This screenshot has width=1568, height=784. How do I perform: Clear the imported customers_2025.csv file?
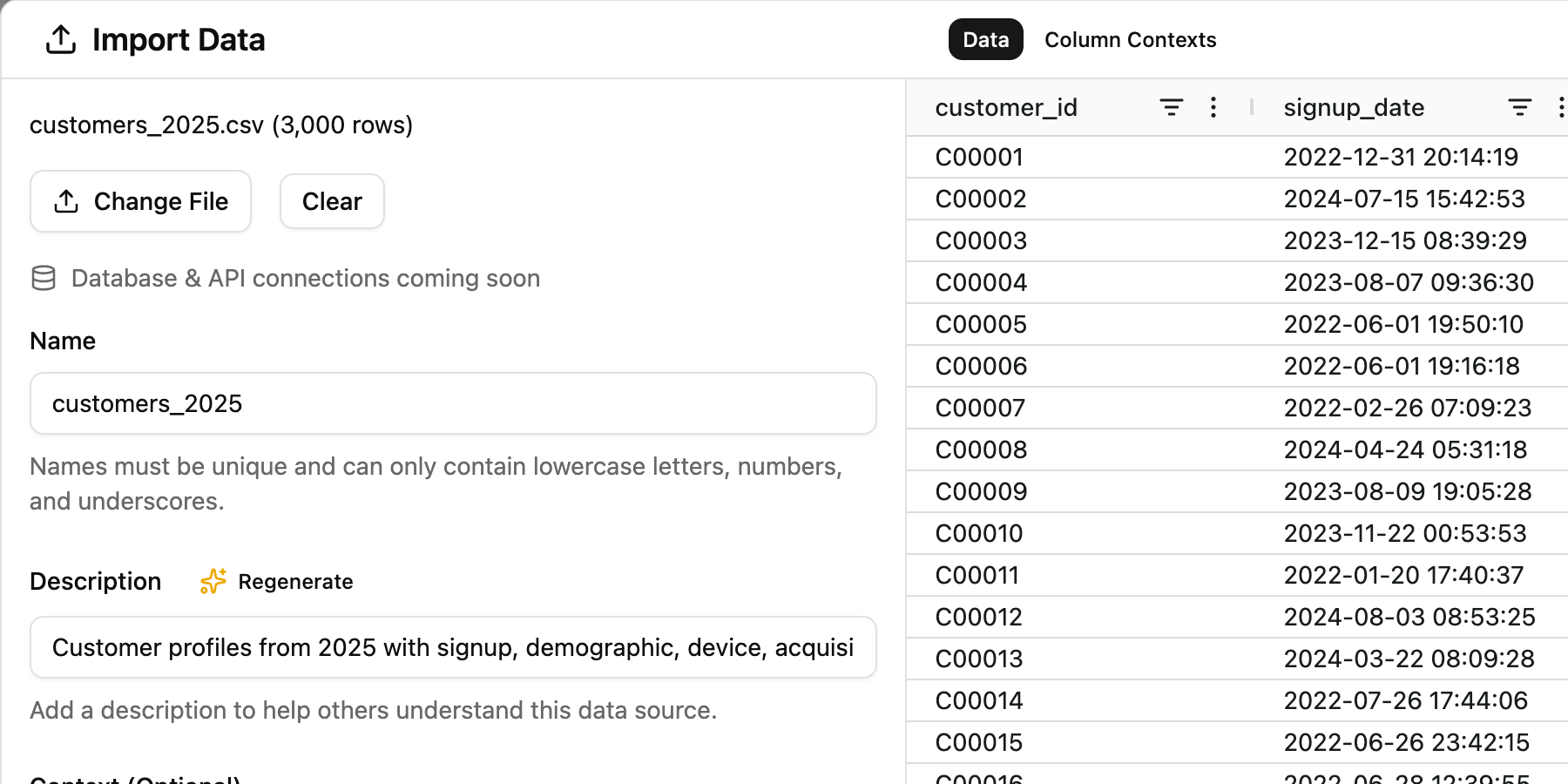[x=331, y=201]
